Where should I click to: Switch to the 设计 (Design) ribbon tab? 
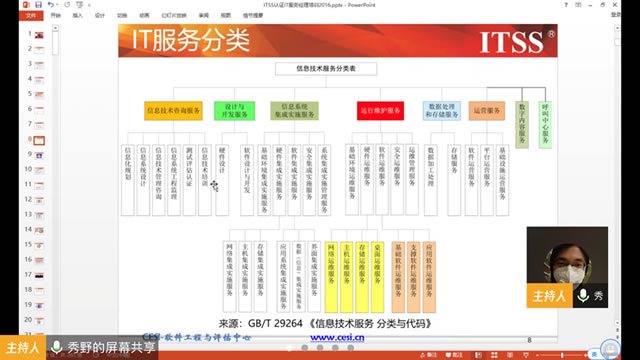pyautogui.click(x=100, y=16)
